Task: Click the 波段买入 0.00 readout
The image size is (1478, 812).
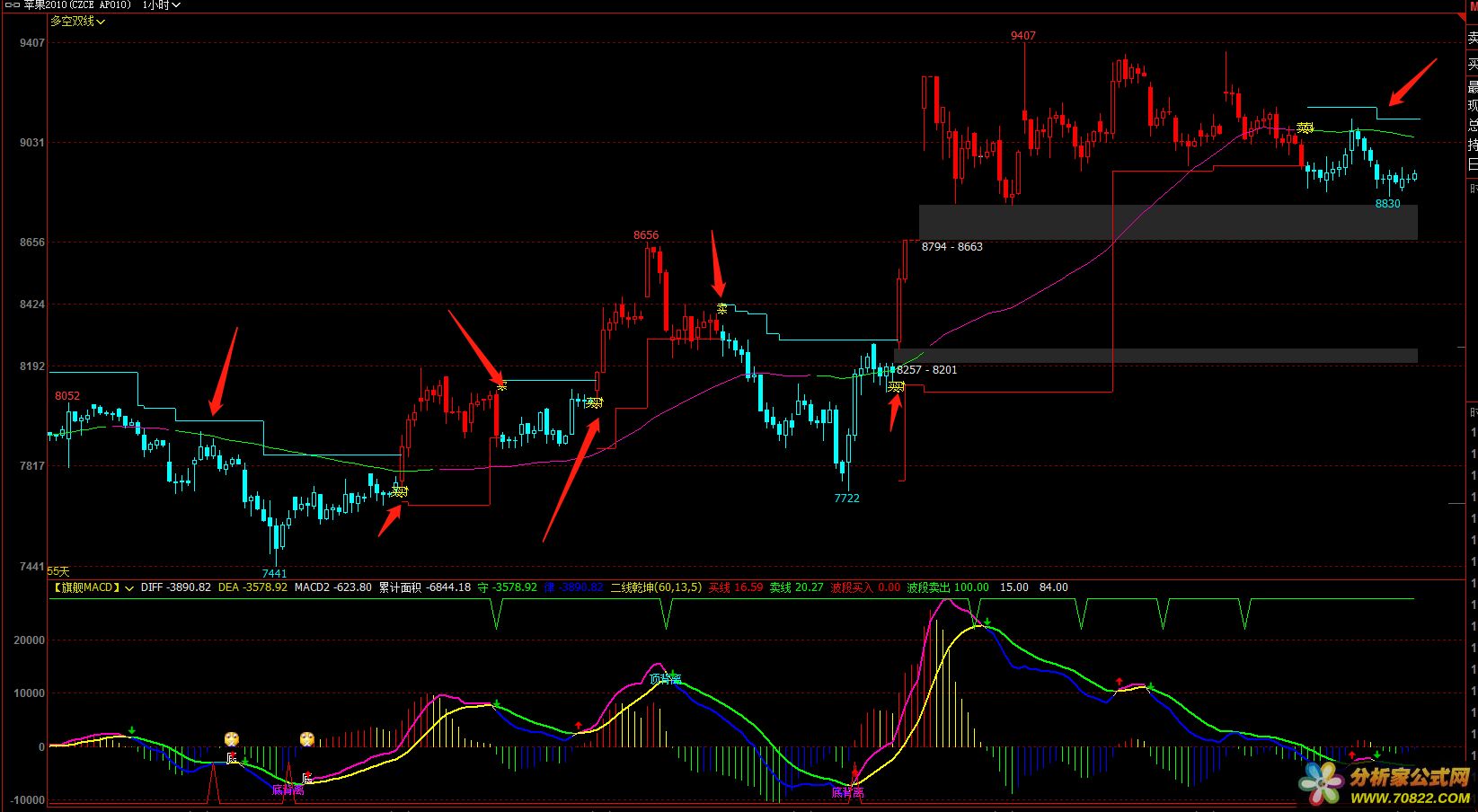Action: click(x=865, y=587)
